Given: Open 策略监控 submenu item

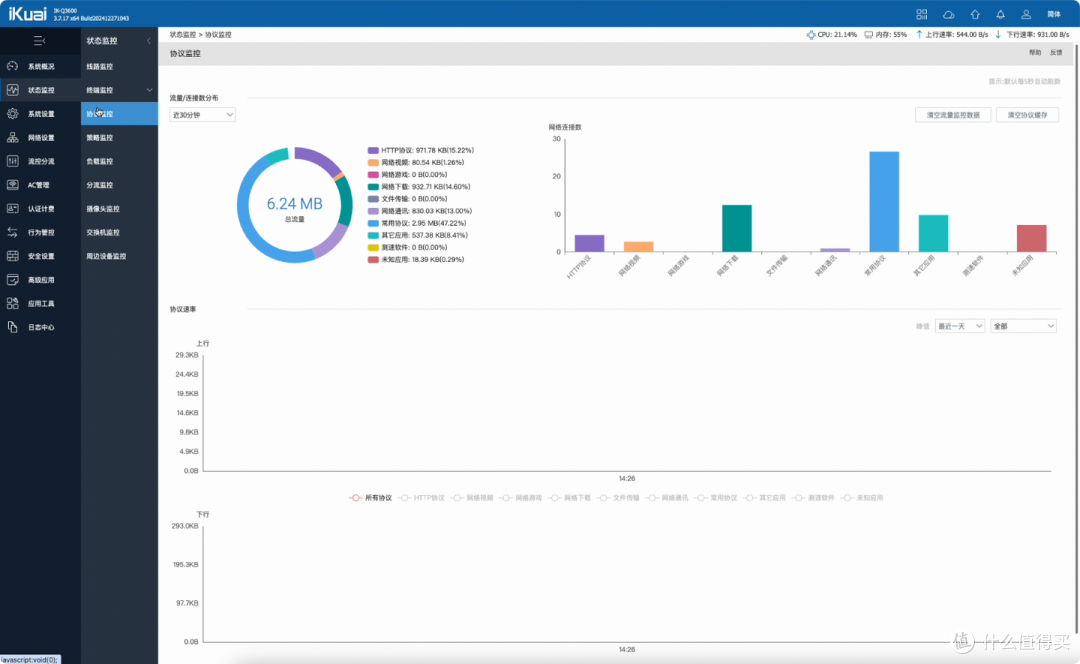Looking at the screenshot, I should pos(100,138).
